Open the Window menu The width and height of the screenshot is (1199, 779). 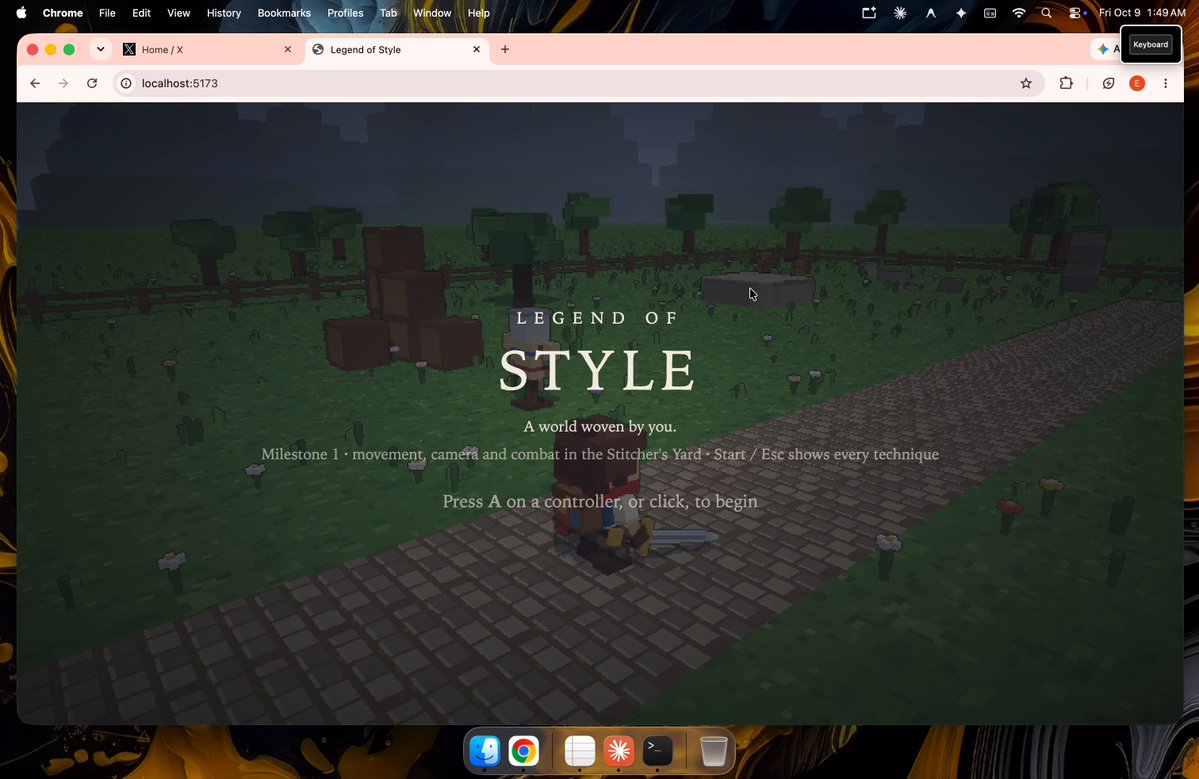[432, 13]
